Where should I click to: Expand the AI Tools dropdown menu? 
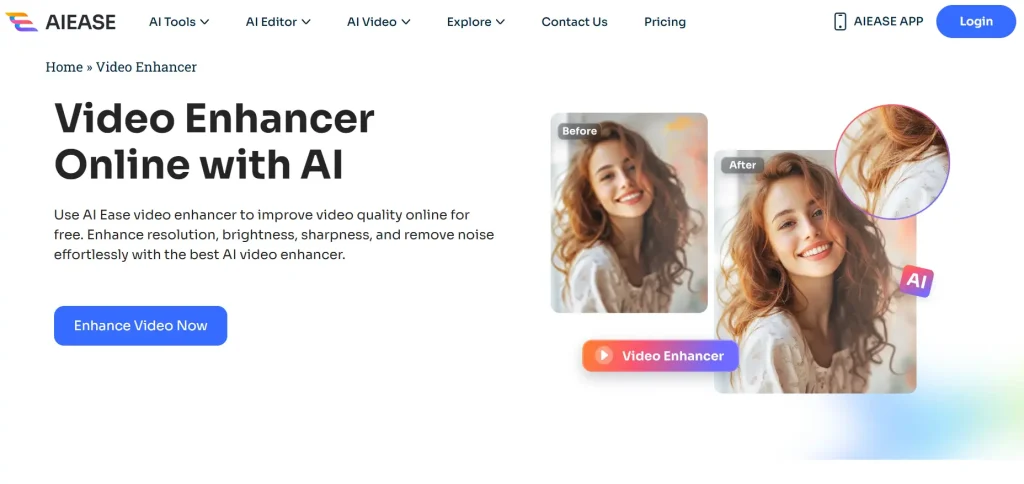179,22
